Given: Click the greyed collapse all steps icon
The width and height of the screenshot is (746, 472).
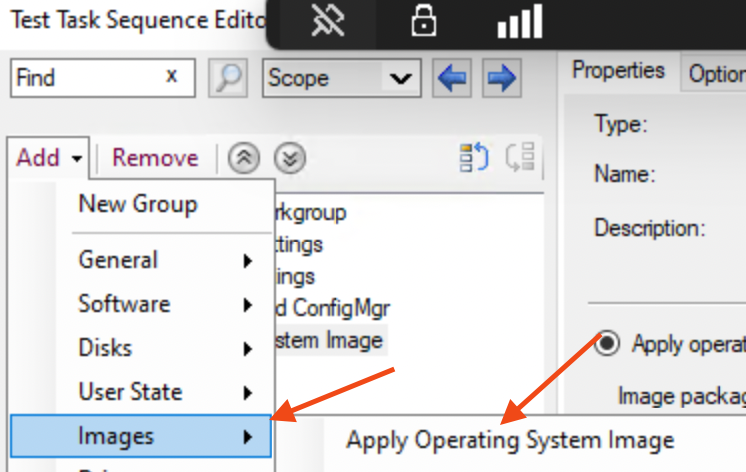Looking at the screenshot, I should (521, 157).
